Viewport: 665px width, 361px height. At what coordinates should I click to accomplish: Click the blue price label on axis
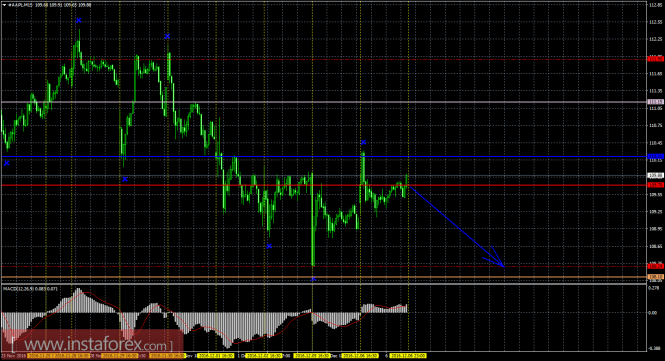(656, 157)
